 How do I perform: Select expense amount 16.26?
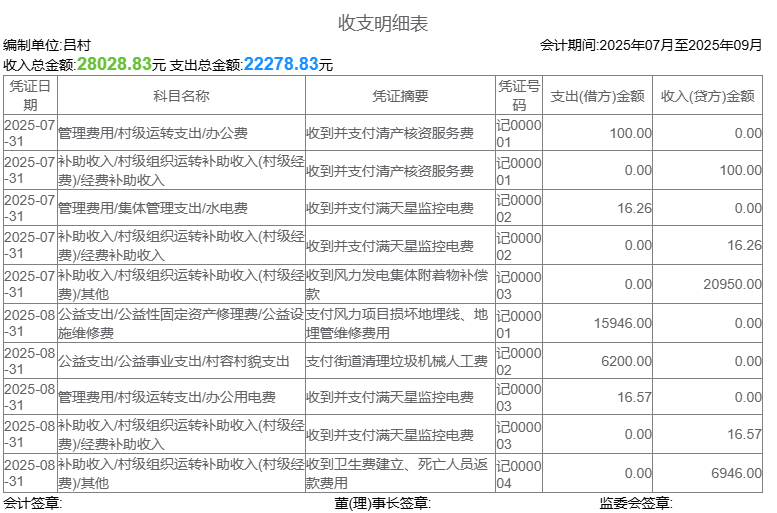pyautogui.click(x=634, y=208)
